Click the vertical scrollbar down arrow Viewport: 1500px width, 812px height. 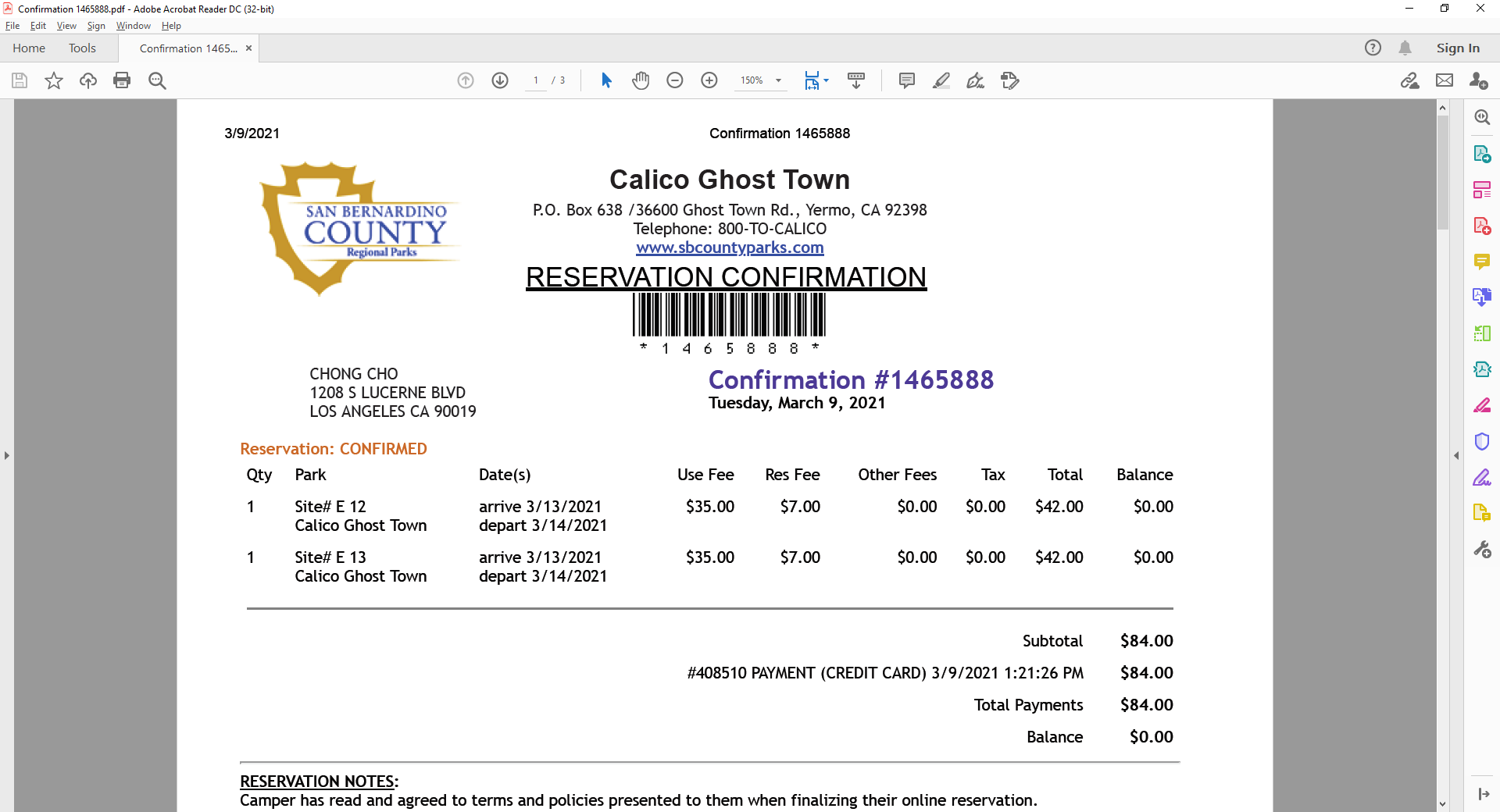pyautogui.click(x=1442, y=804)
